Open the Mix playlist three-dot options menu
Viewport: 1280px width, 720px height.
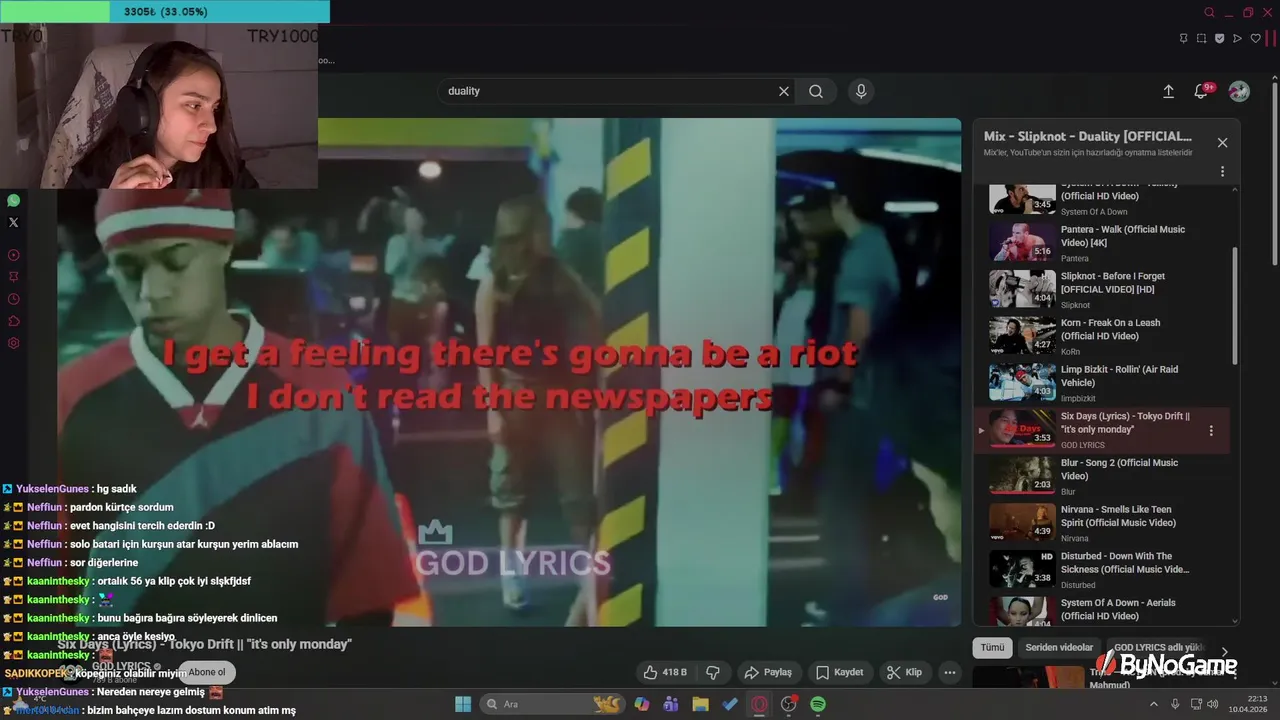point(1222,171)
